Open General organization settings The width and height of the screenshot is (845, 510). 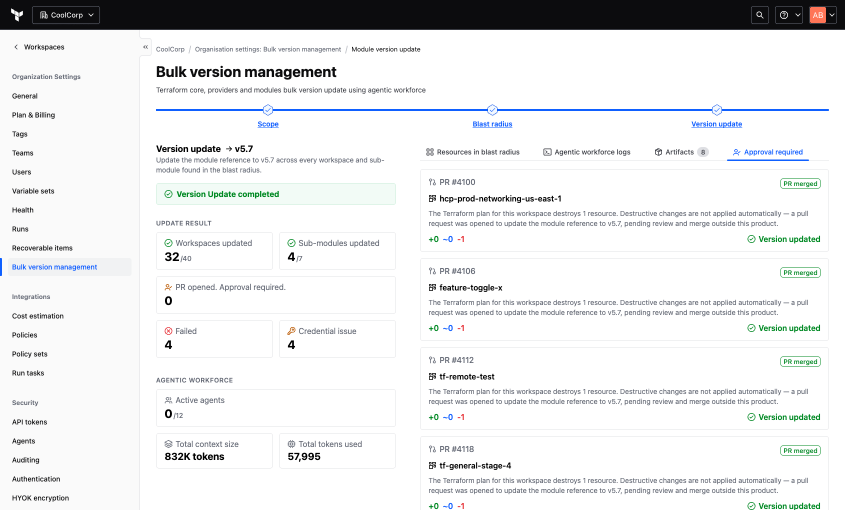(25, 96)
